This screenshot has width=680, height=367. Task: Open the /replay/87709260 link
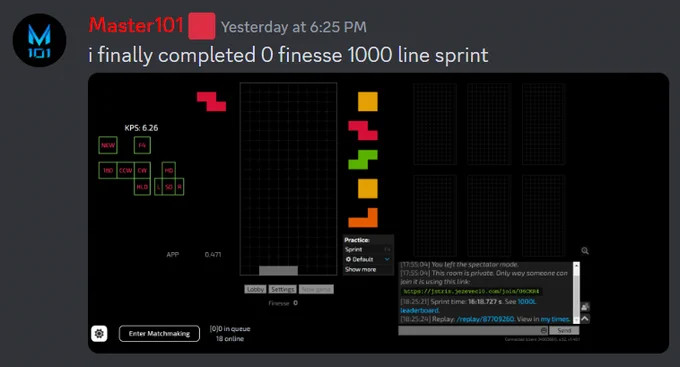[485, 319]
